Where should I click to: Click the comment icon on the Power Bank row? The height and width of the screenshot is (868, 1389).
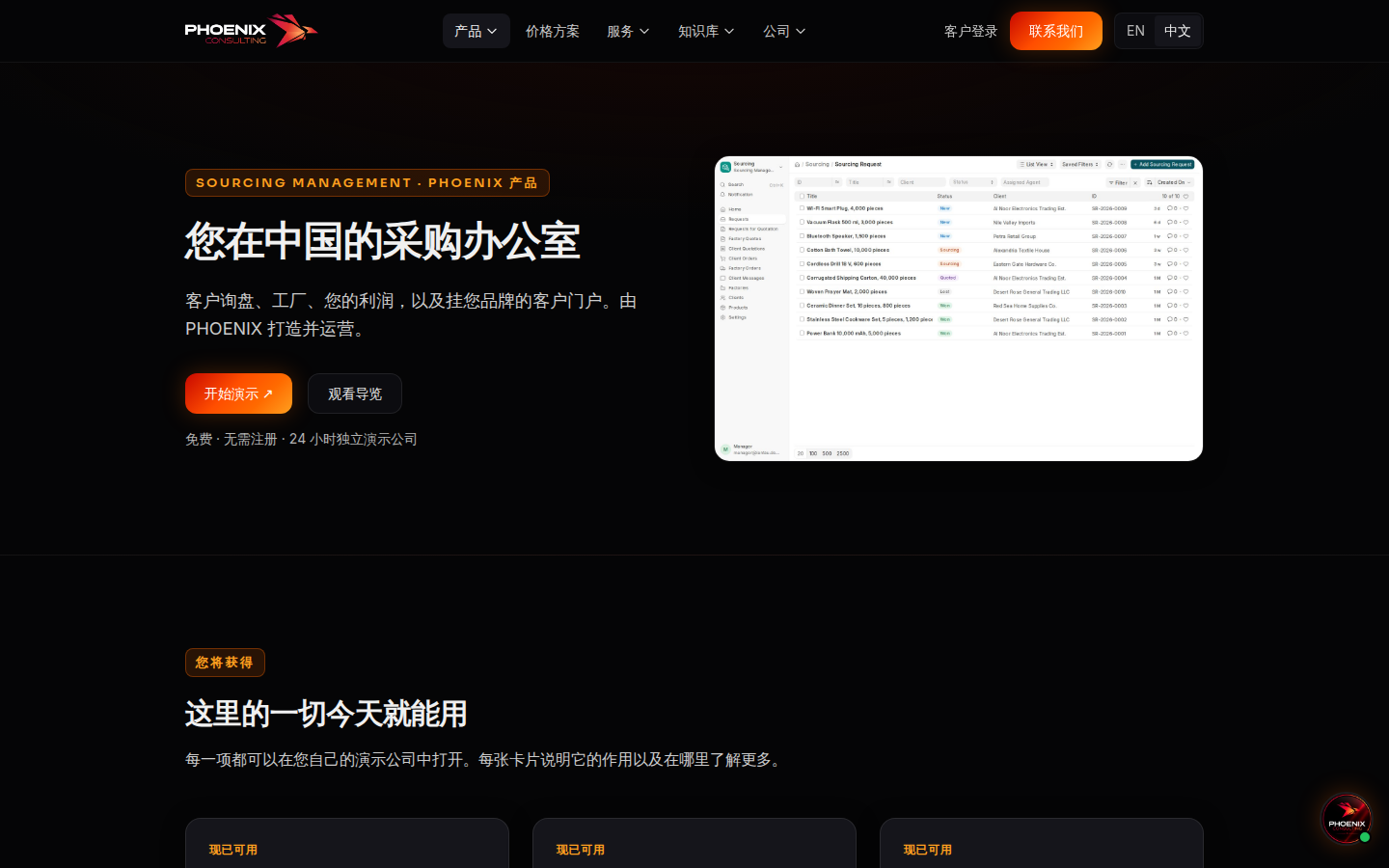[1170, 334]
